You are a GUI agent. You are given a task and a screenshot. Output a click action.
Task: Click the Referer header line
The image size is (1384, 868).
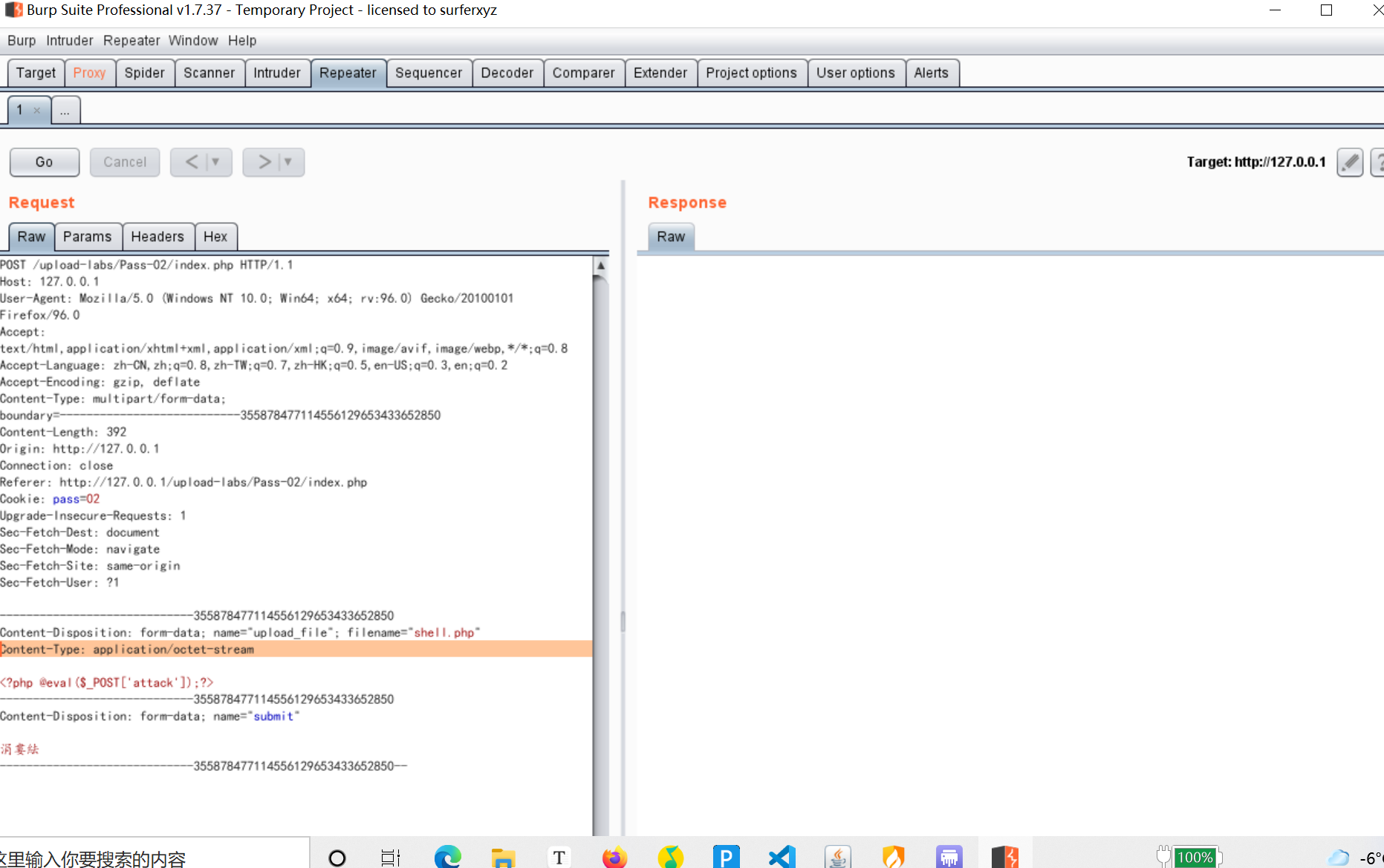[183, 483]
